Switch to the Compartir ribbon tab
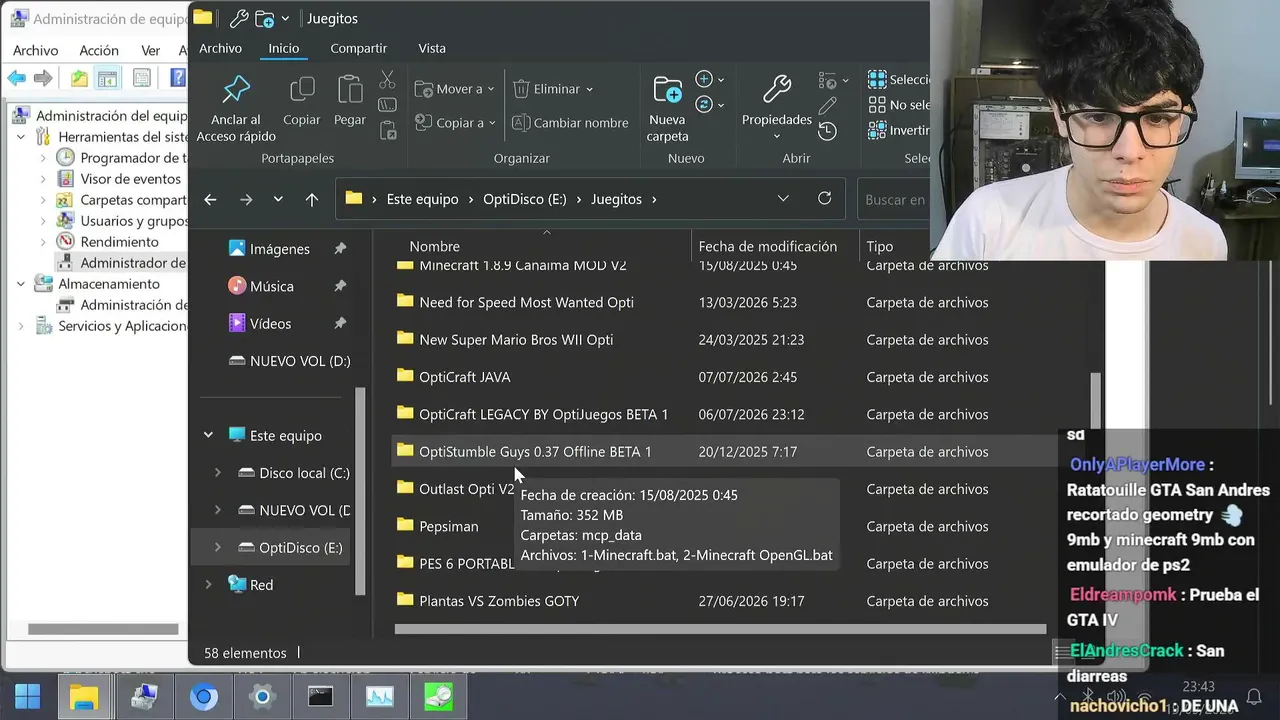Viewport: 1280px width, 720px height. 358,48
